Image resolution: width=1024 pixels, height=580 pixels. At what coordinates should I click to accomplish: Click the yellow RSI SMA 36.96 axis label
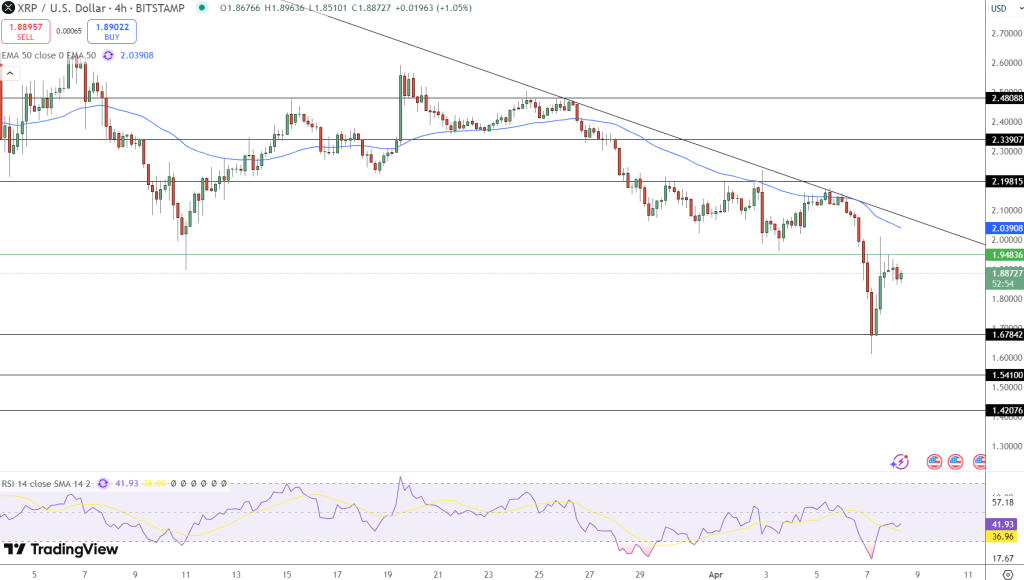pyautogui.click(x=1002, y=537)
